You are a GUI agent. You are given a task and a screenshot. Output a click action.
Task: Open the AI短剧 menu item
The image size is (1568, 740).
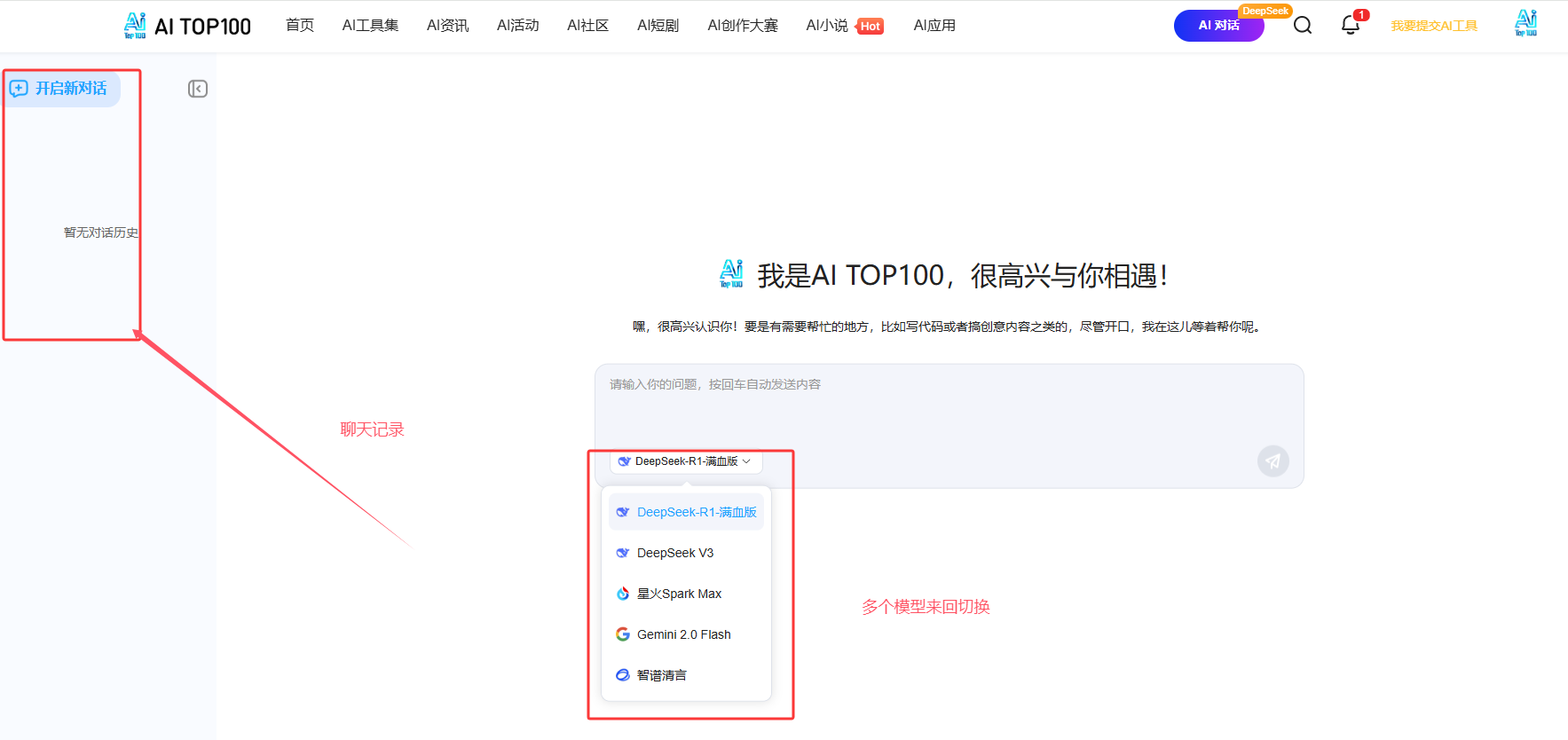(658, 26)
